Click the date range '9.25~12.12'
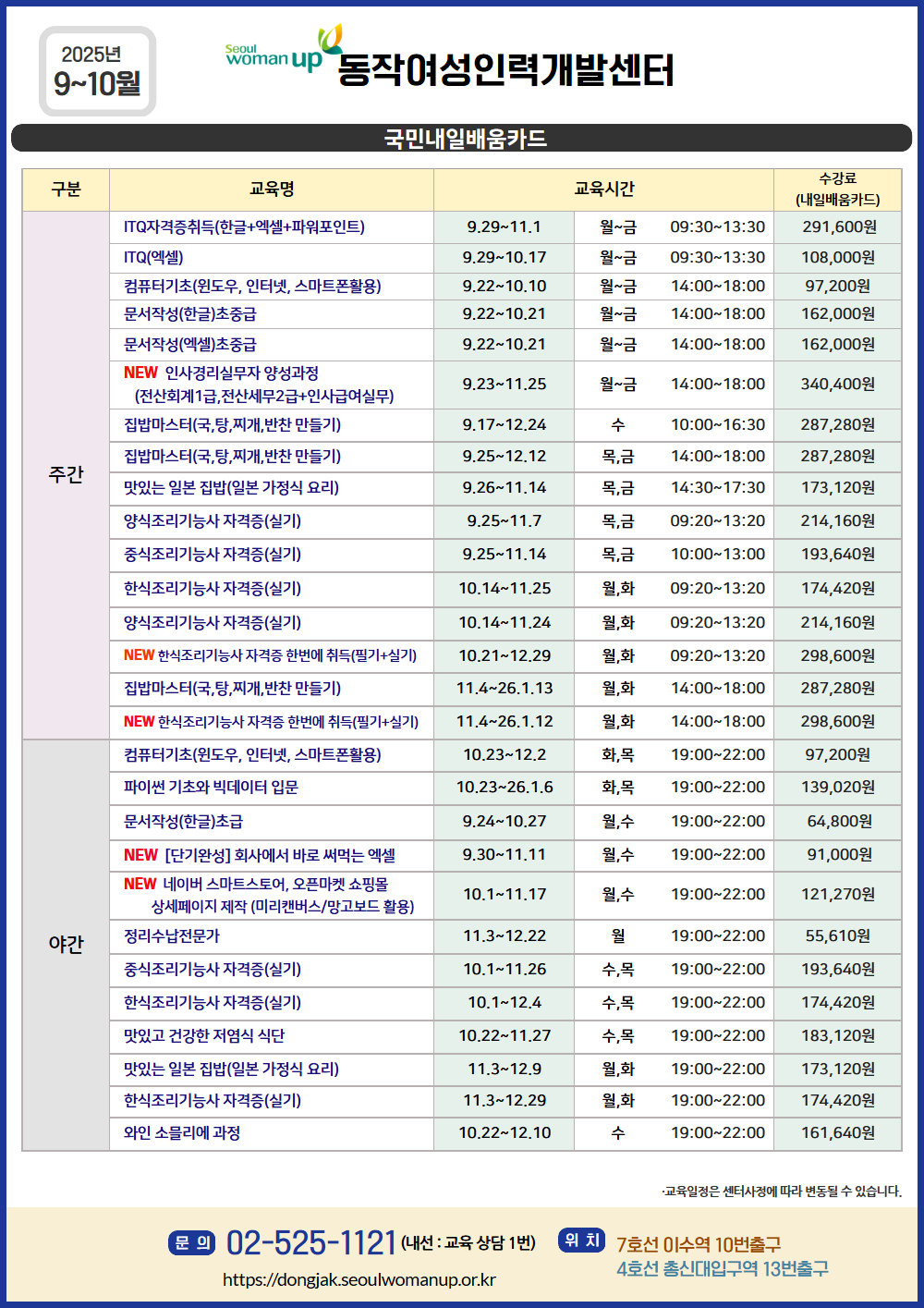Screen dimensions: 924x1308 point(505,457)
